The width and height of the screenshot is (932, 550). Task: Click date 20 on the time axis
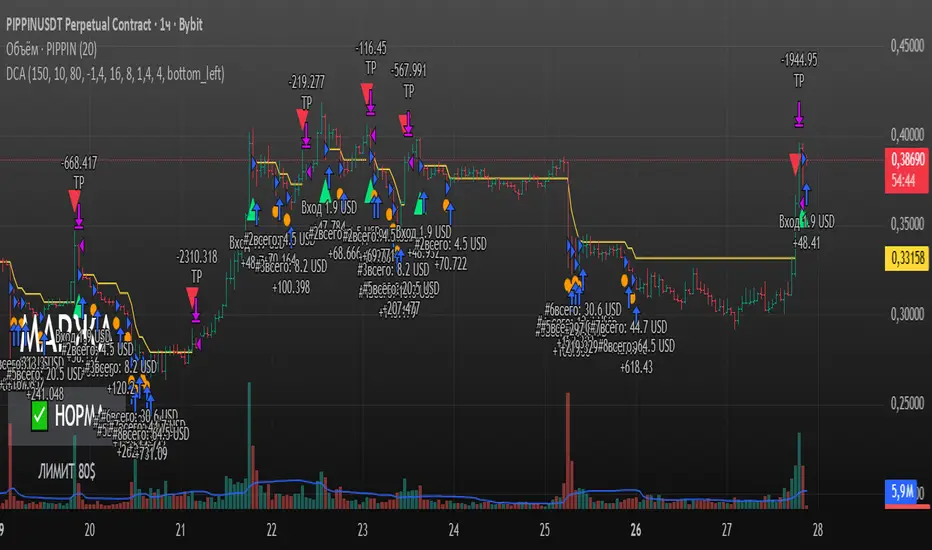pyautogui.click(x=89, y=530)
